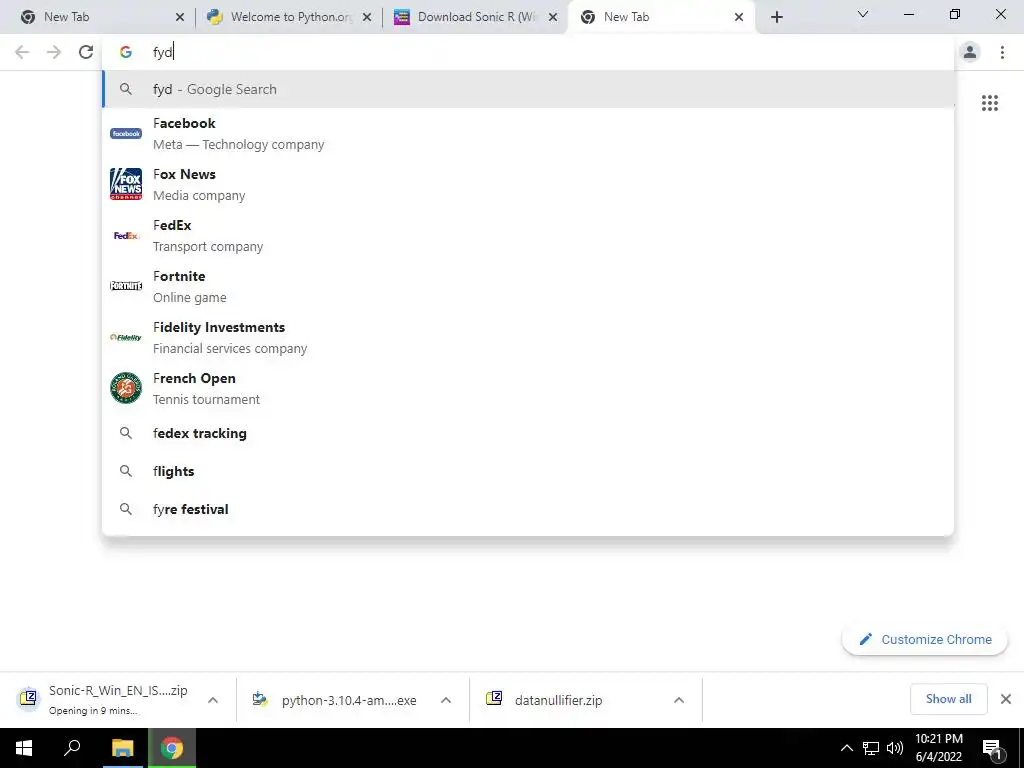
Task: Open the volume tray icon
Action: [x=895, y=748]
